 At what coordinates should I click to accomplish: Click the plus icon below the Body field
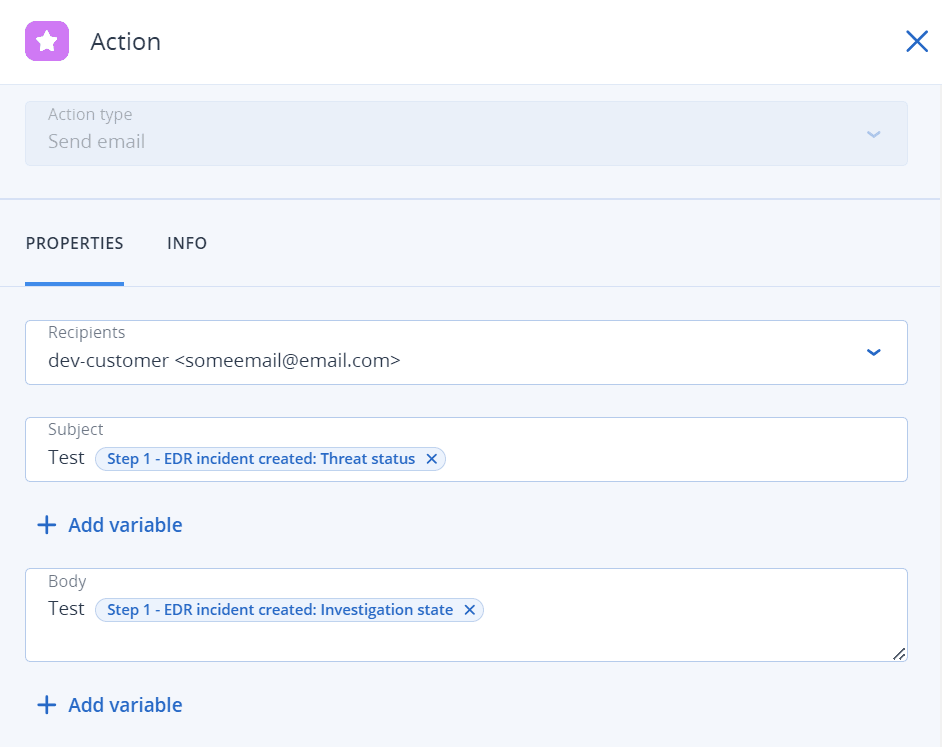point(46,705)
